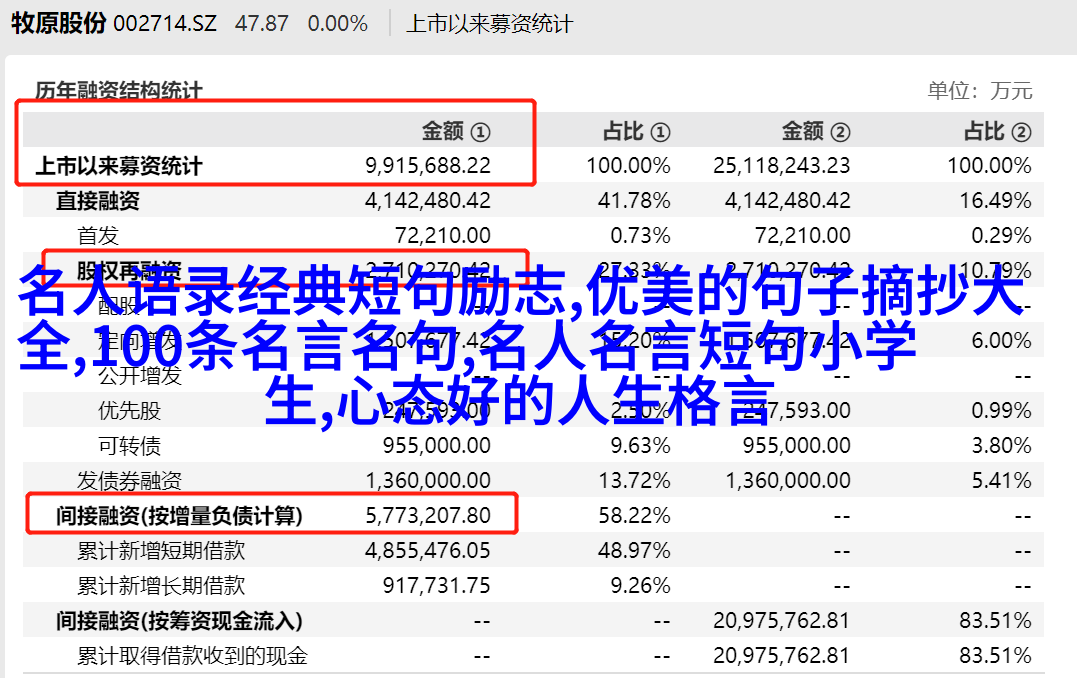The width and height of the screenshot is (1077, 678).
Task: Click 20,975,762.81 in the 累计取得借款收到的现金 row
Action: pyautogui.click(x=782, y=656)
